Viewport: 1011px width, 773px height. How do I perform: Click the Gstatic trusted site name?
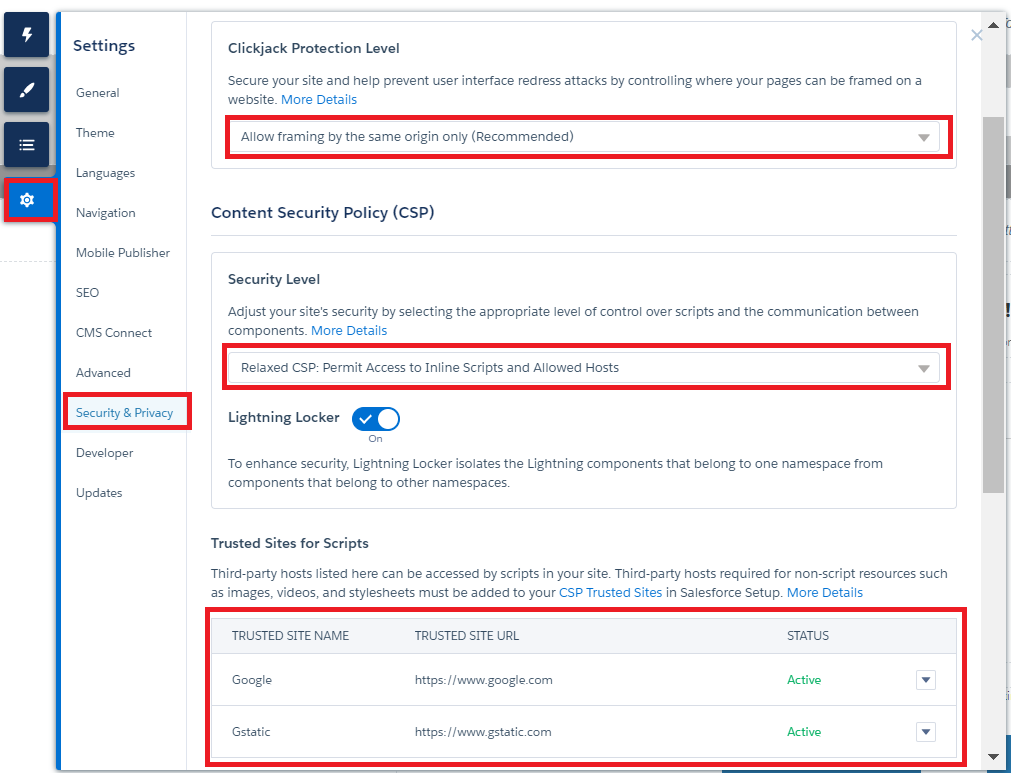coord(251,732)
